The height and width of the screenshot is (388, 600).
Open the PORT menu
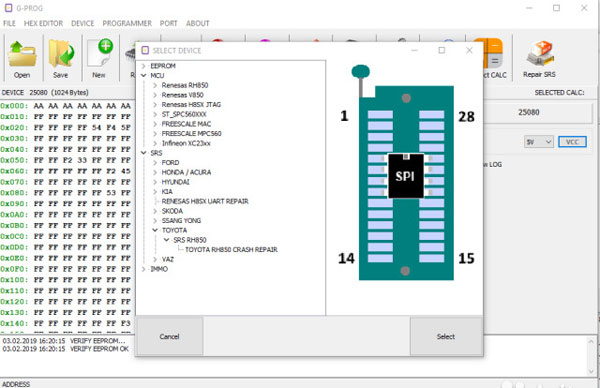pyautogui.click(x=168, y=23)
